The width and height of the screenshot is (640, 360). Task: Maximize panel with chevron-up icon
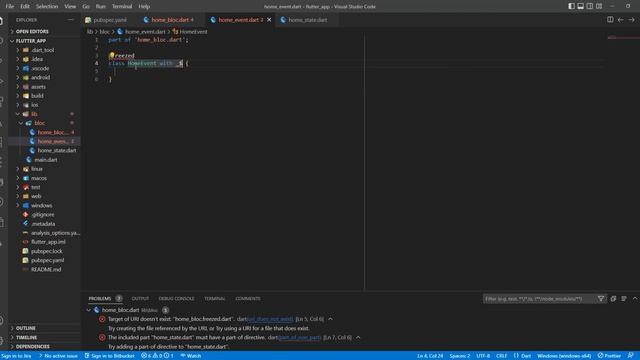(x=635, y=299)
